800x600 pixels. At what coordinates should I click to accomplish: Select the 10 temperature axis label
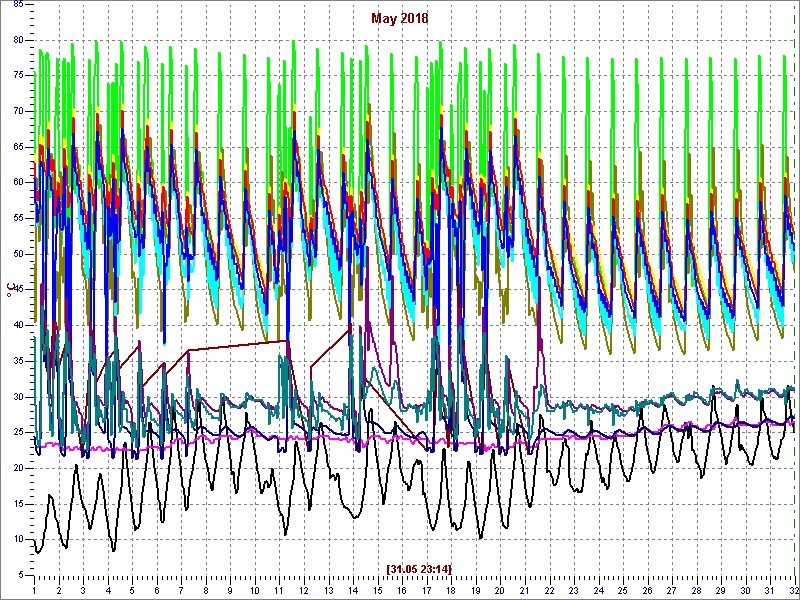18,539
